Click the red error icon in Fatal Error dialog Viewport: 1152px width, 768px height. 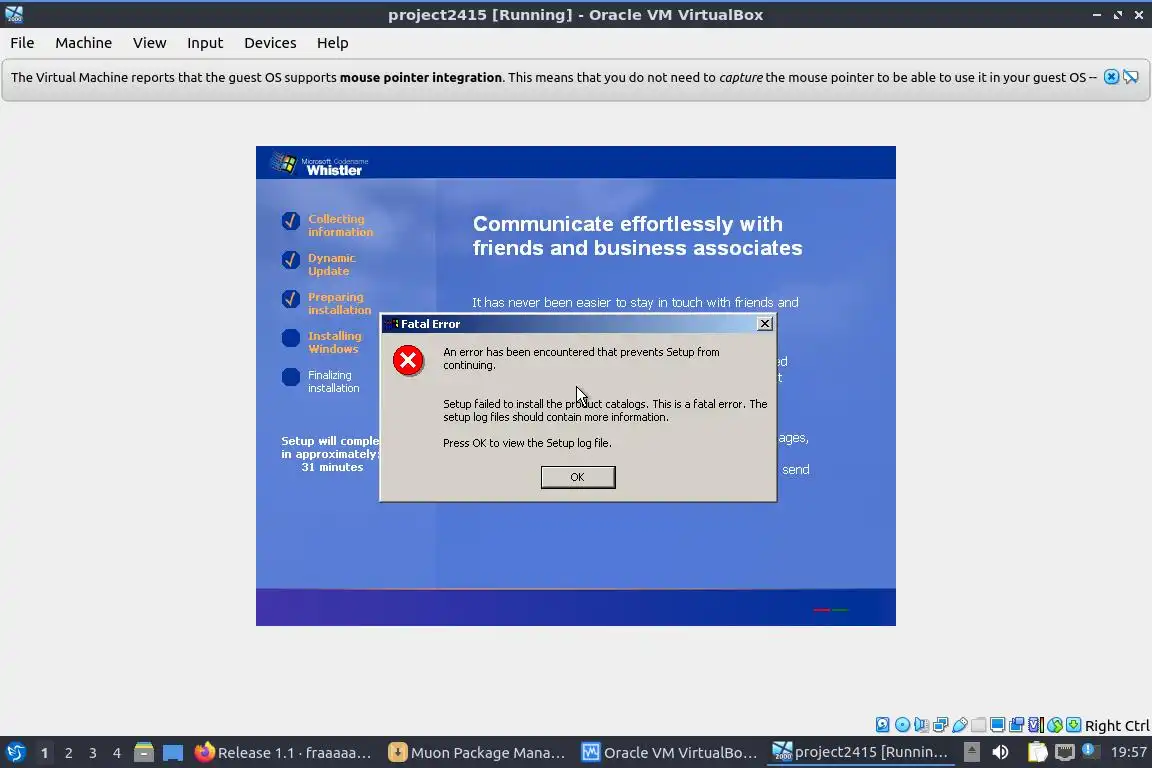(x=408, y=360)
